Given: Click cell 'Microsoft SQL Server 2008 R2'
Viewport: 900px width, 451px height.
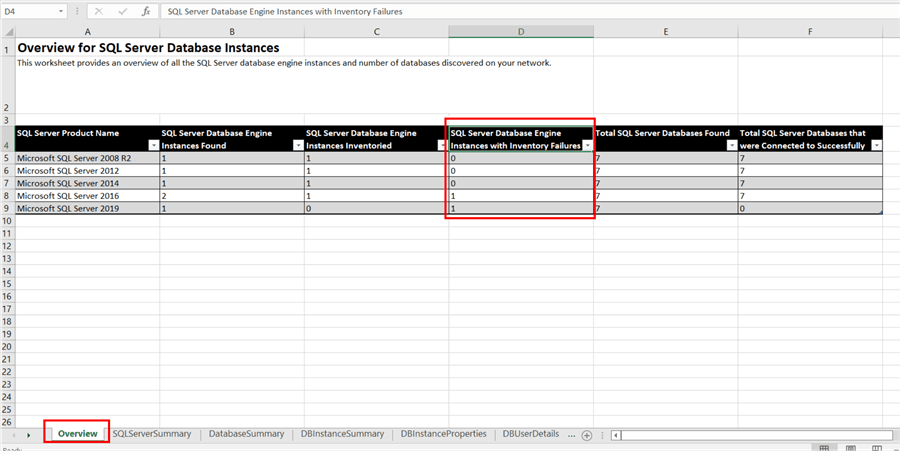Looking at the screenshot, I should point(88,158).
